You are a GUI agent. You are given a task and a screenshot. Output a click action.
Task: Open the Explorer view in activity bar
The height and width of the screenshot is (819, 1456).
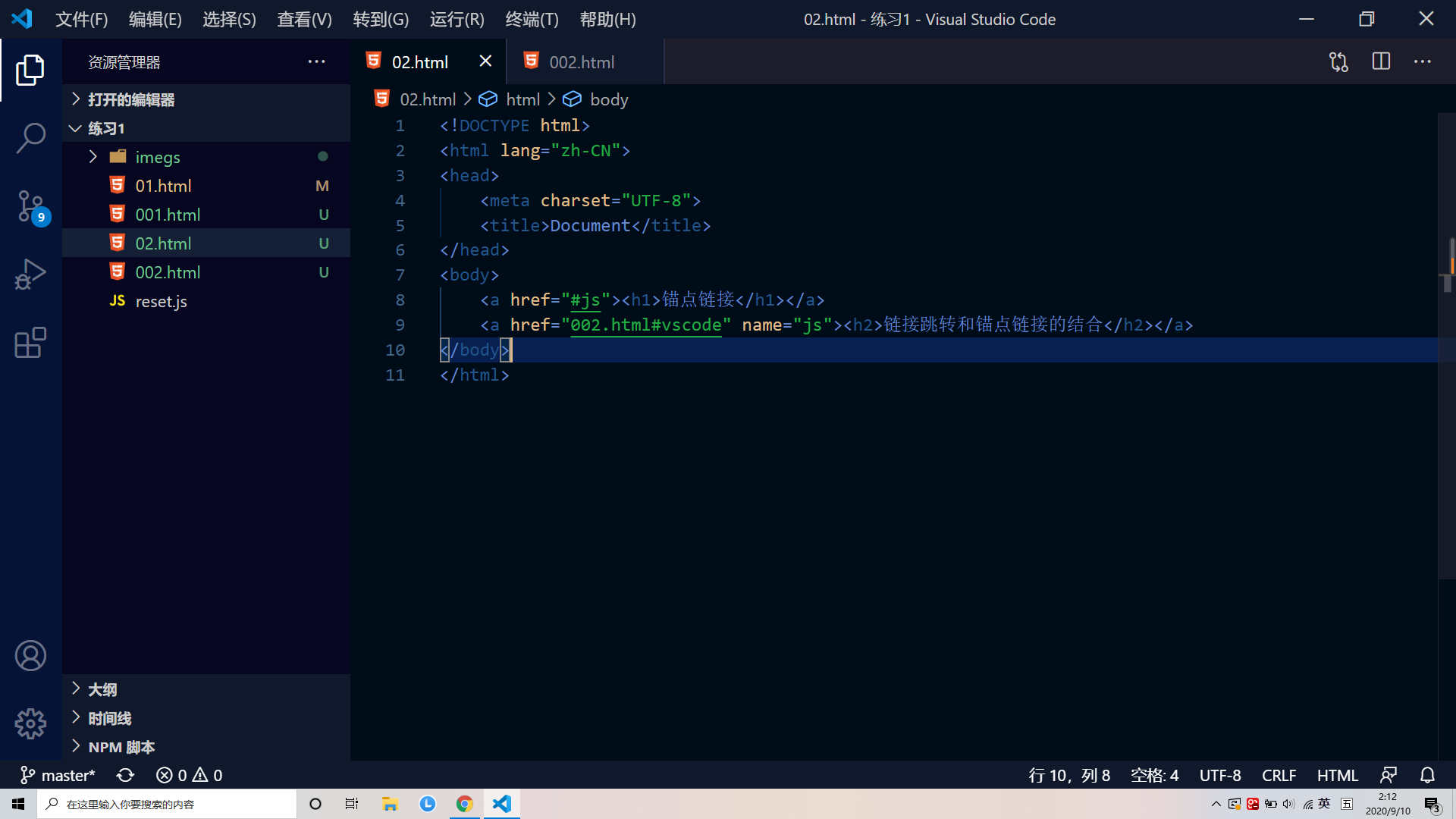pos(30,70)
